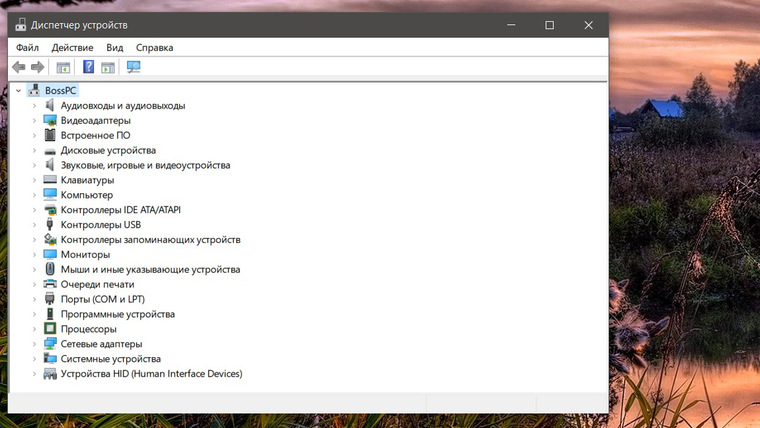Click the Системные устройства folder icon
This screenshot has width=760, height=428.
click(x=50, y=358)
